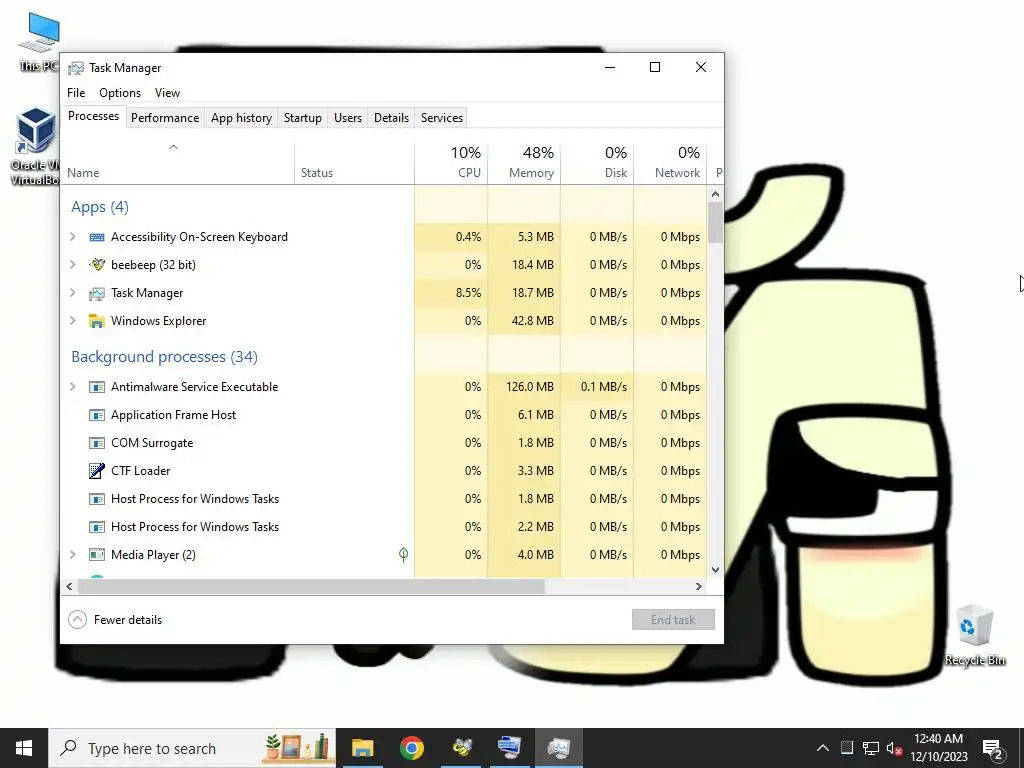Launch Google Chrome from the taskbar
Image resolution: width=1024 pixels, height=768 pixels.
pyautogui.click(x=411, y=748)
